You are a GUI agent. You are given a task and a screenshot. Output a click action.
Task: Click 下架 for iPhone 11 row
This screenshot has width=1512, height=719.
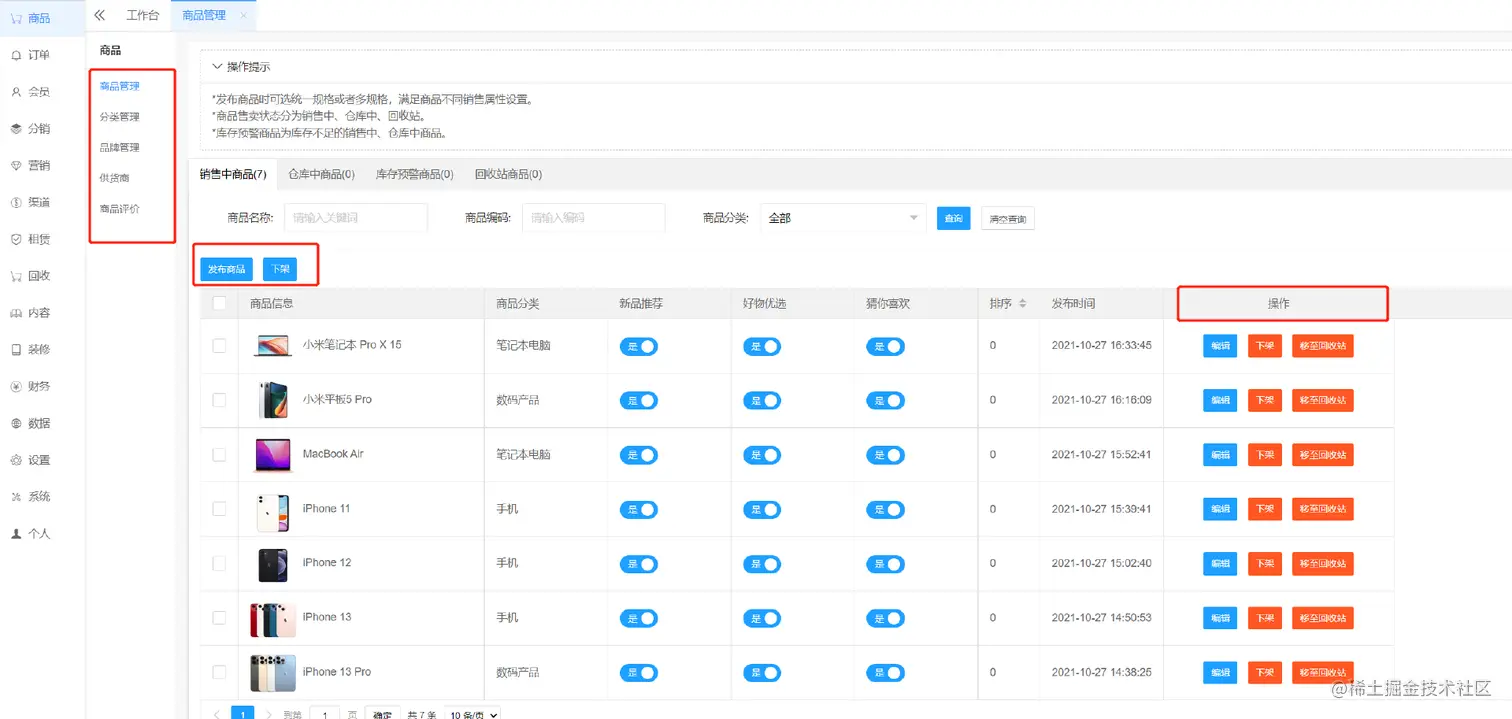[x=1265, y=509]
